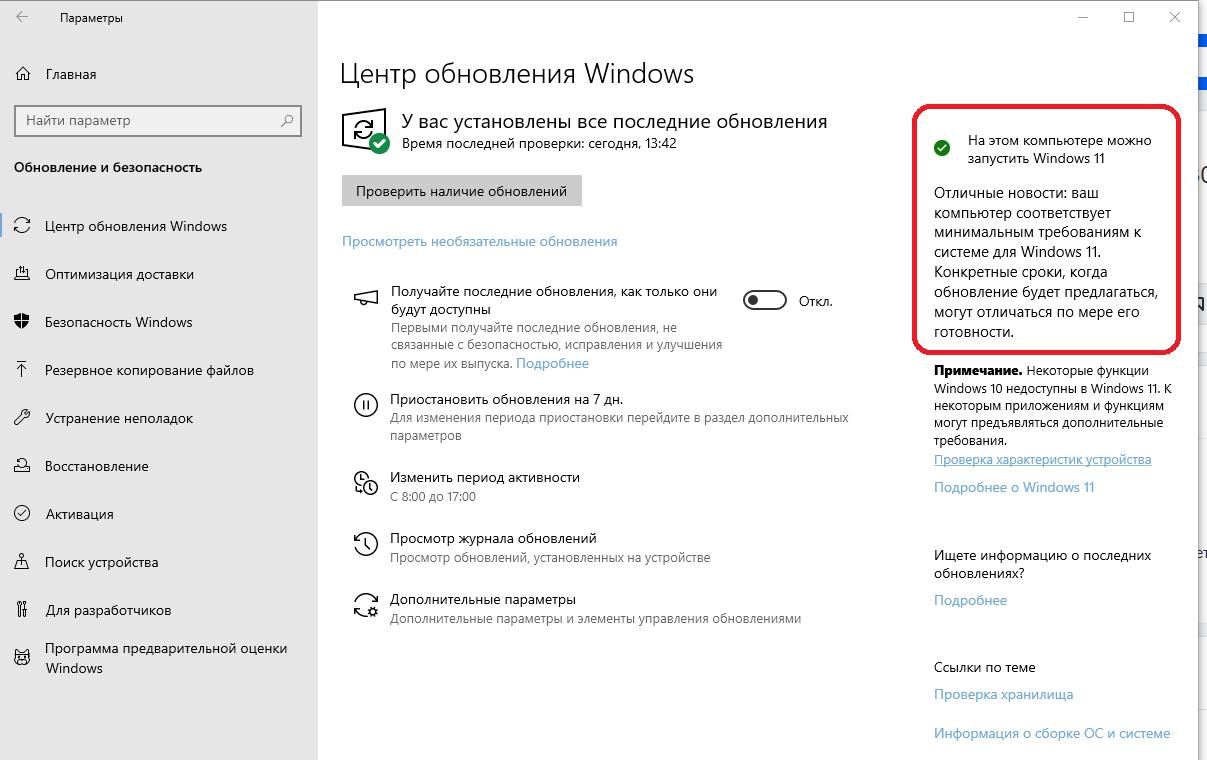This screenshot has height=760, width=1207.
Task: Open 'Устранение неполадок' section
Action: (119, 418)
